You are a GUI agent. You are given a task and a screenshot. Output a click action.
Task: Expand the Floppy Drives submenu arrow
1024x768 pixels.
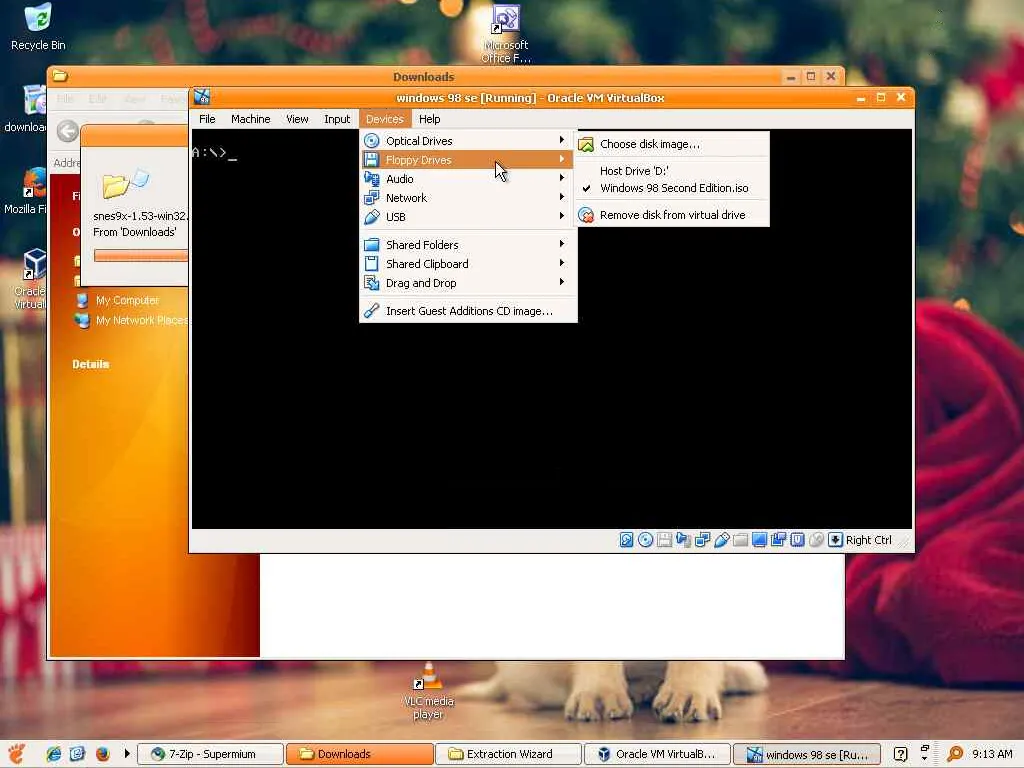[562, 159]
